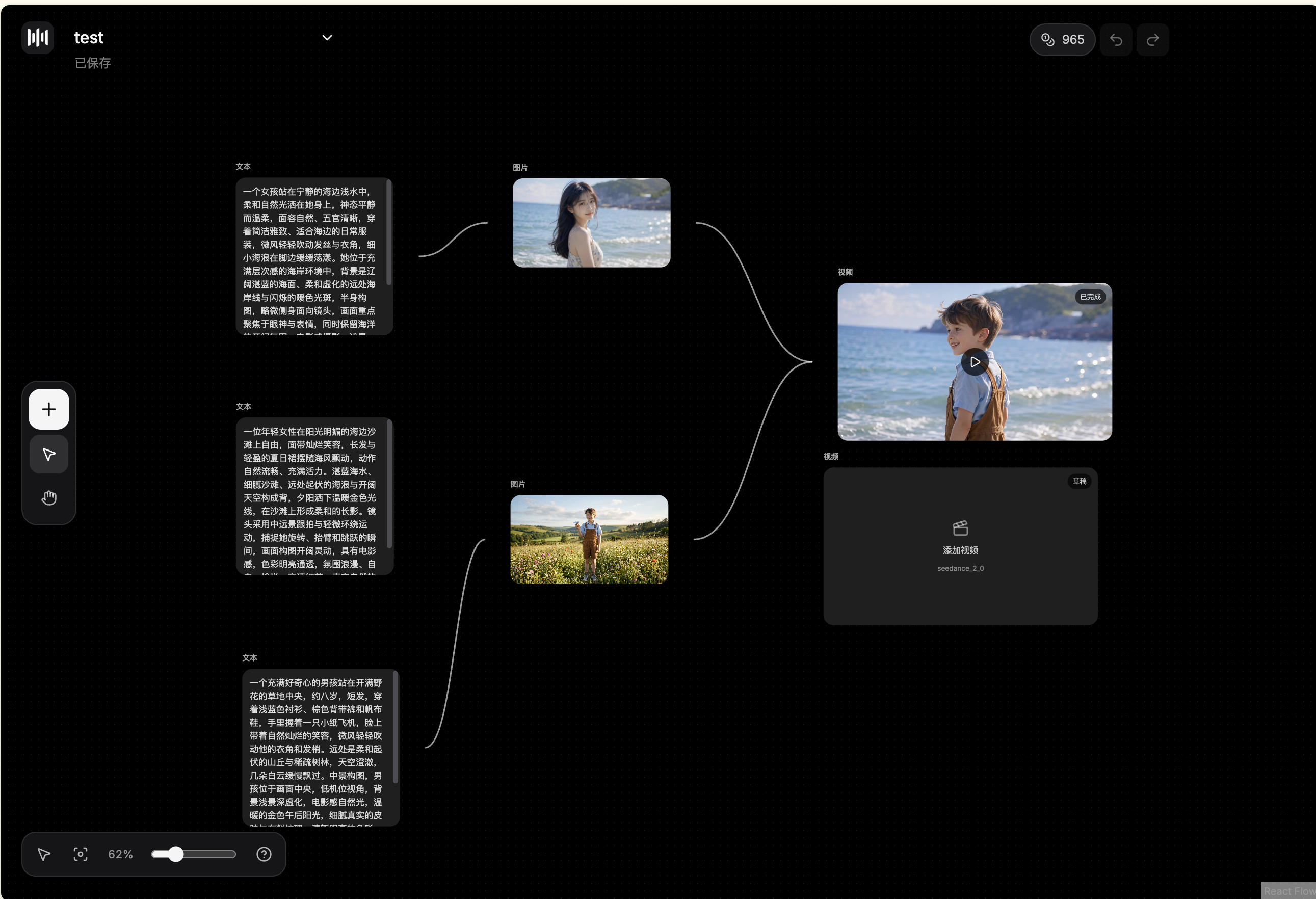Play the completed boy beach video

point(975,362)
